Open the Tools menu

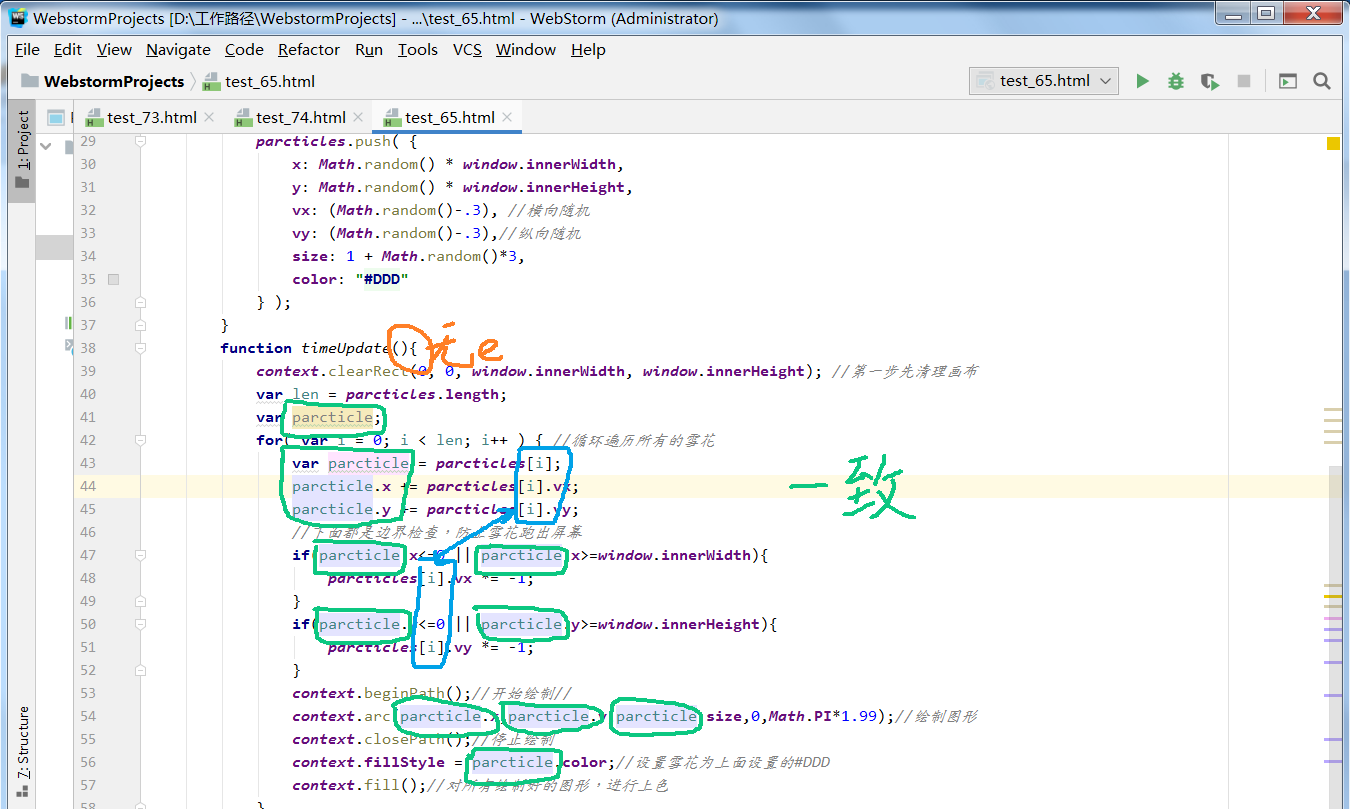pos(417,49)
